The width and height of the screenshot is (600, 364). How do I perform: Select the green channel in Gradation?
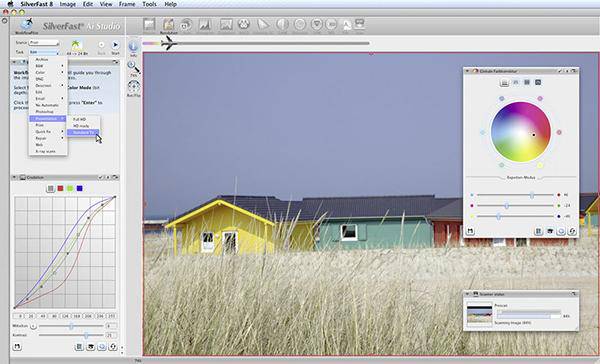click(70, 188)
